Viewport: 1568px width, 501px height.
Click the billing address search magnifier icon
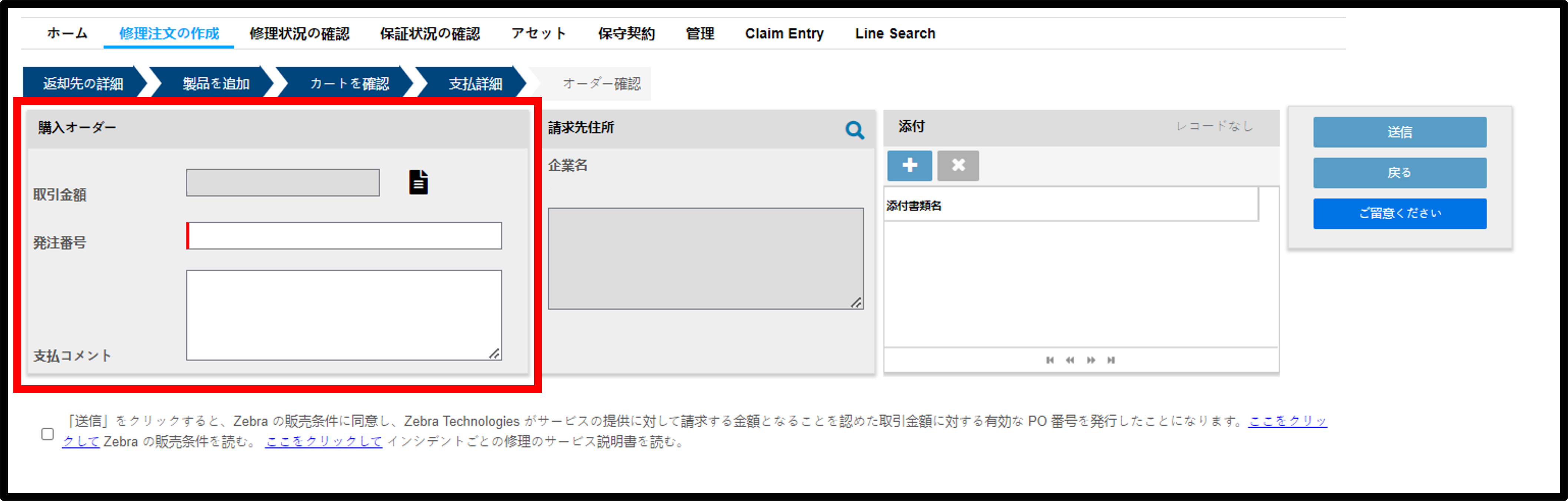coord(854,130)
